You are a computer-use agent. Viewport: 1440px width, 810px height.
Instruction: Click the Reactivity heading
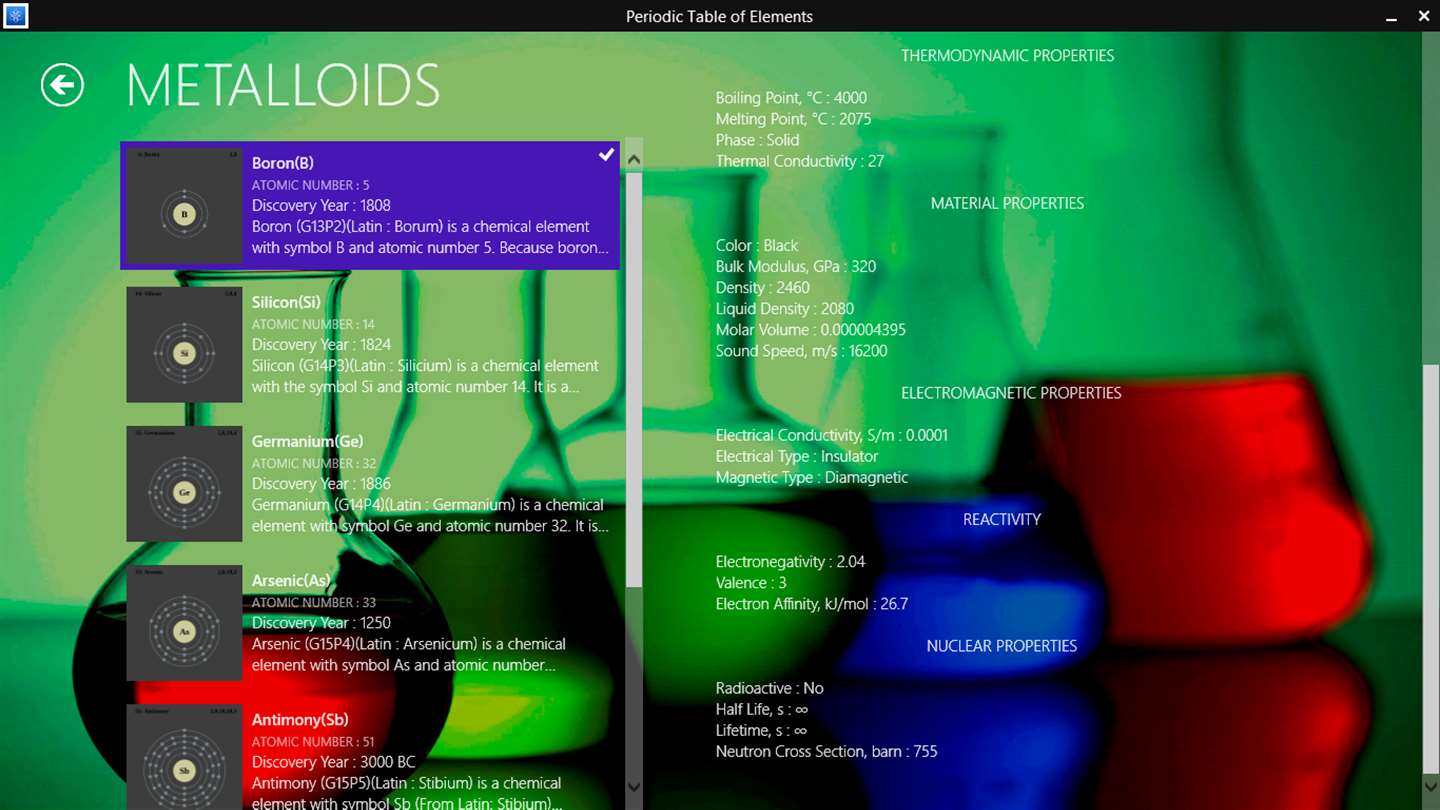coord(1002,519)
